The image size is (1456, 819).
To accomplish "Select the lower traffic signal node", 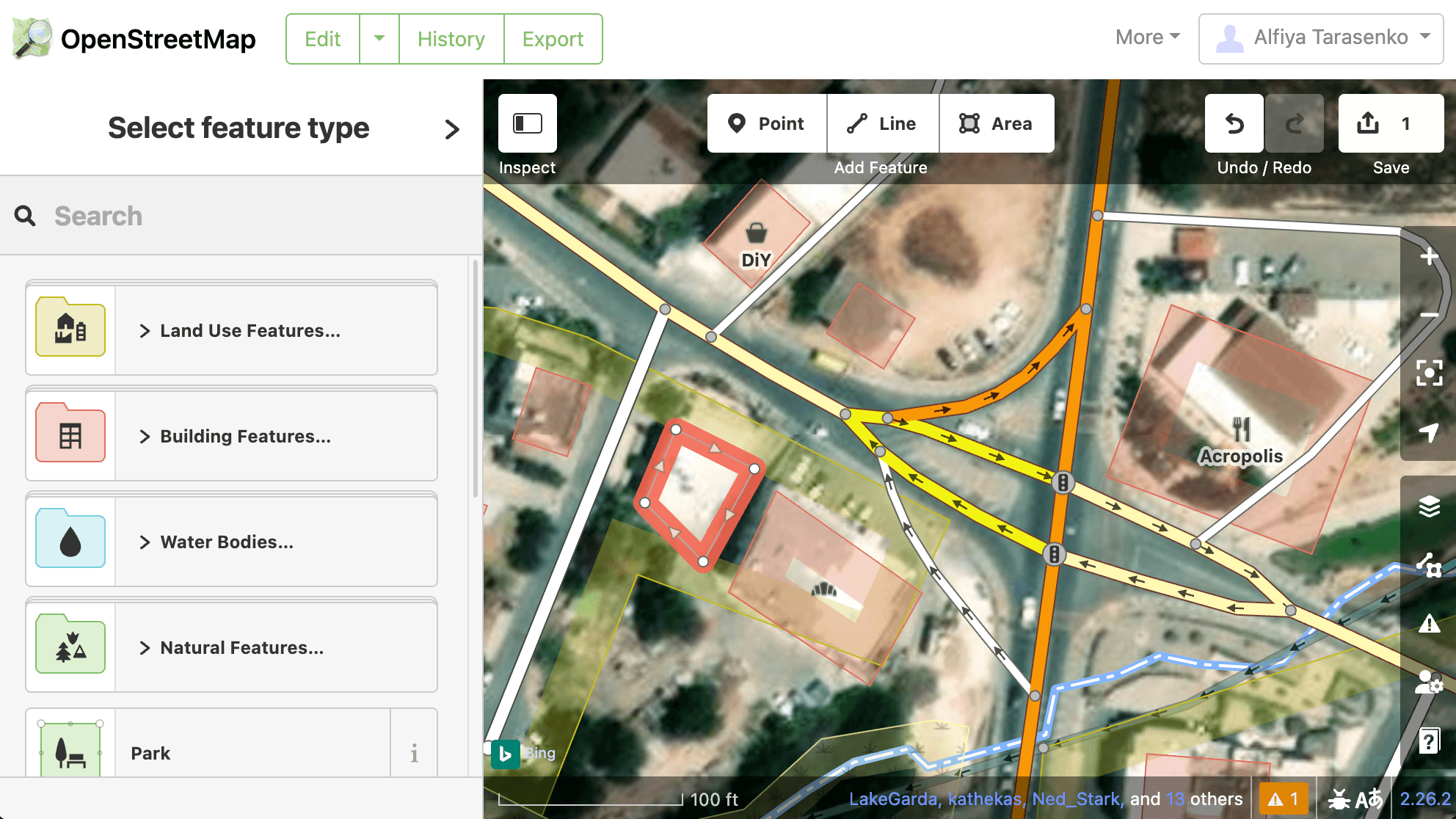I will 1054,553.
